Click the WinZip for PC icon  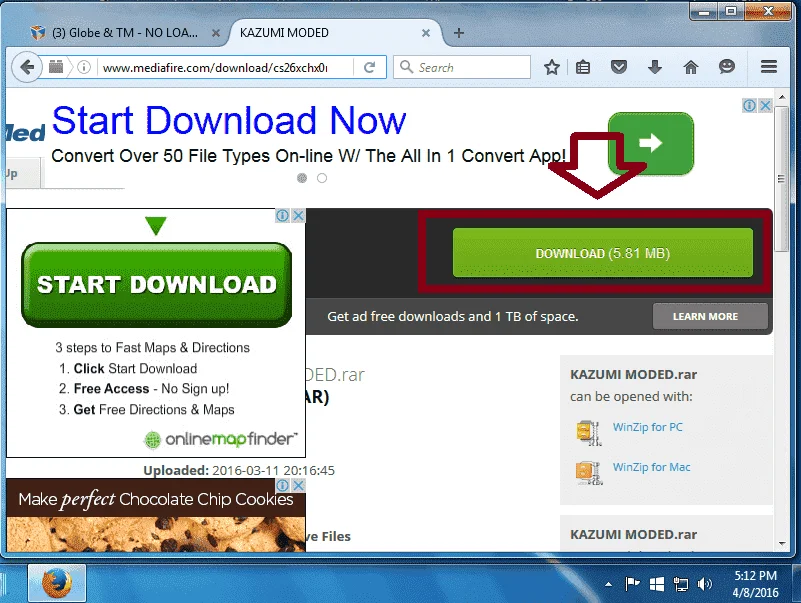(x=589, y=432)
